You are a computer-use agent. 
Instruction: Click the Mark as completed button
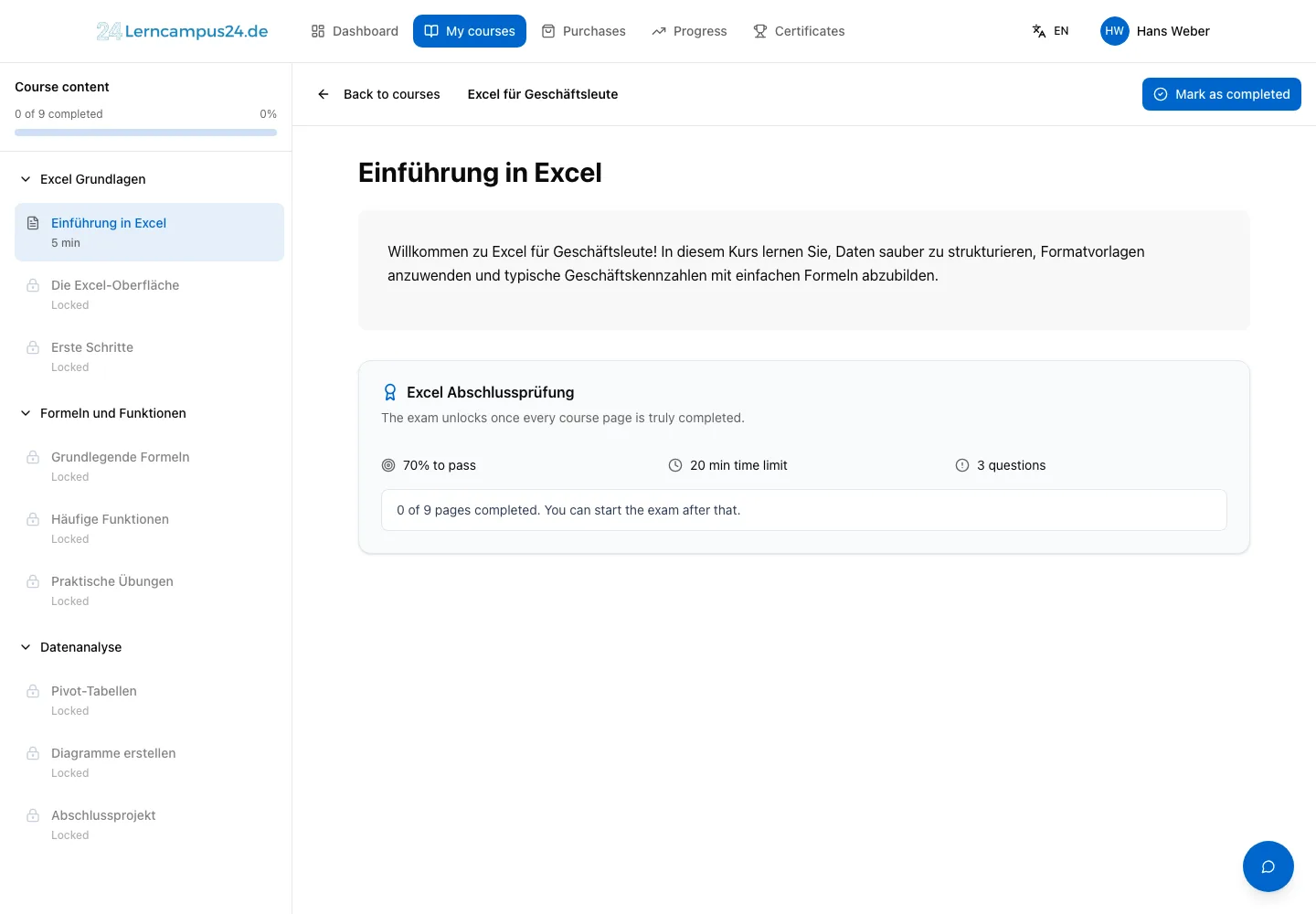pos(1222,94)
